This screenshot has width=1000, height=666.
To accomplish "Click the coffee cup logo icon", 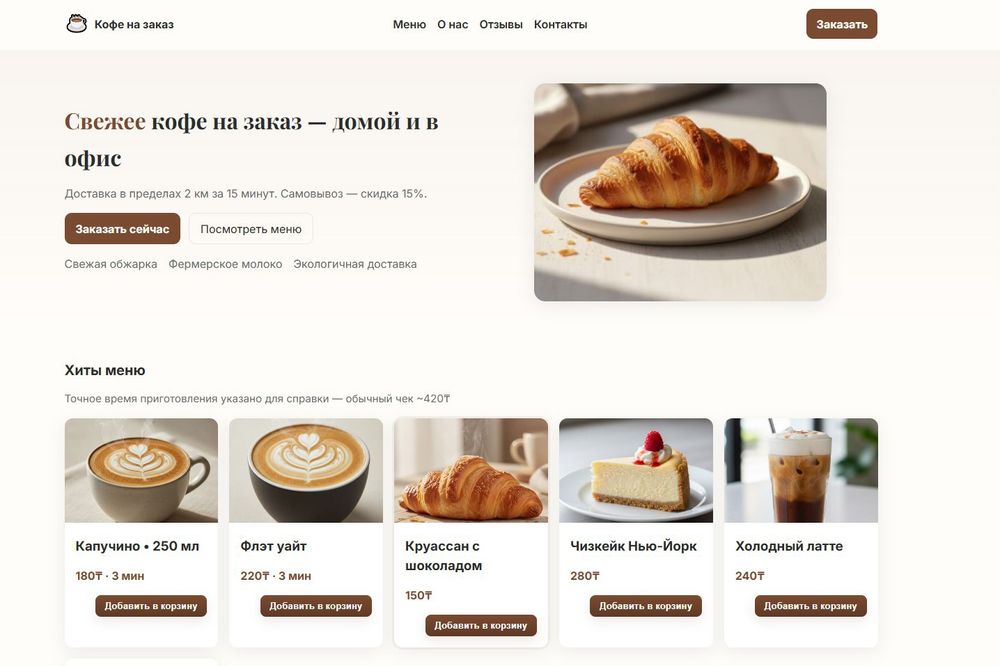I will (77, 24).
